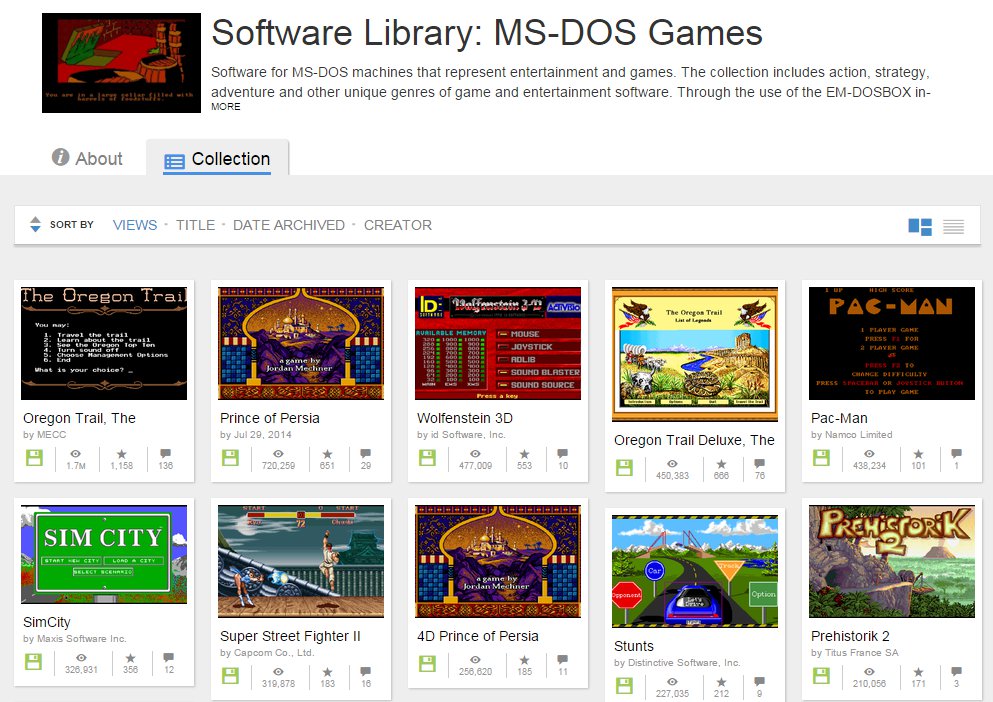The image size is (993, 702).
Task: Click floppy disk icon on Pac-Man
Action: pyautogui.click(x=821, y=457)
